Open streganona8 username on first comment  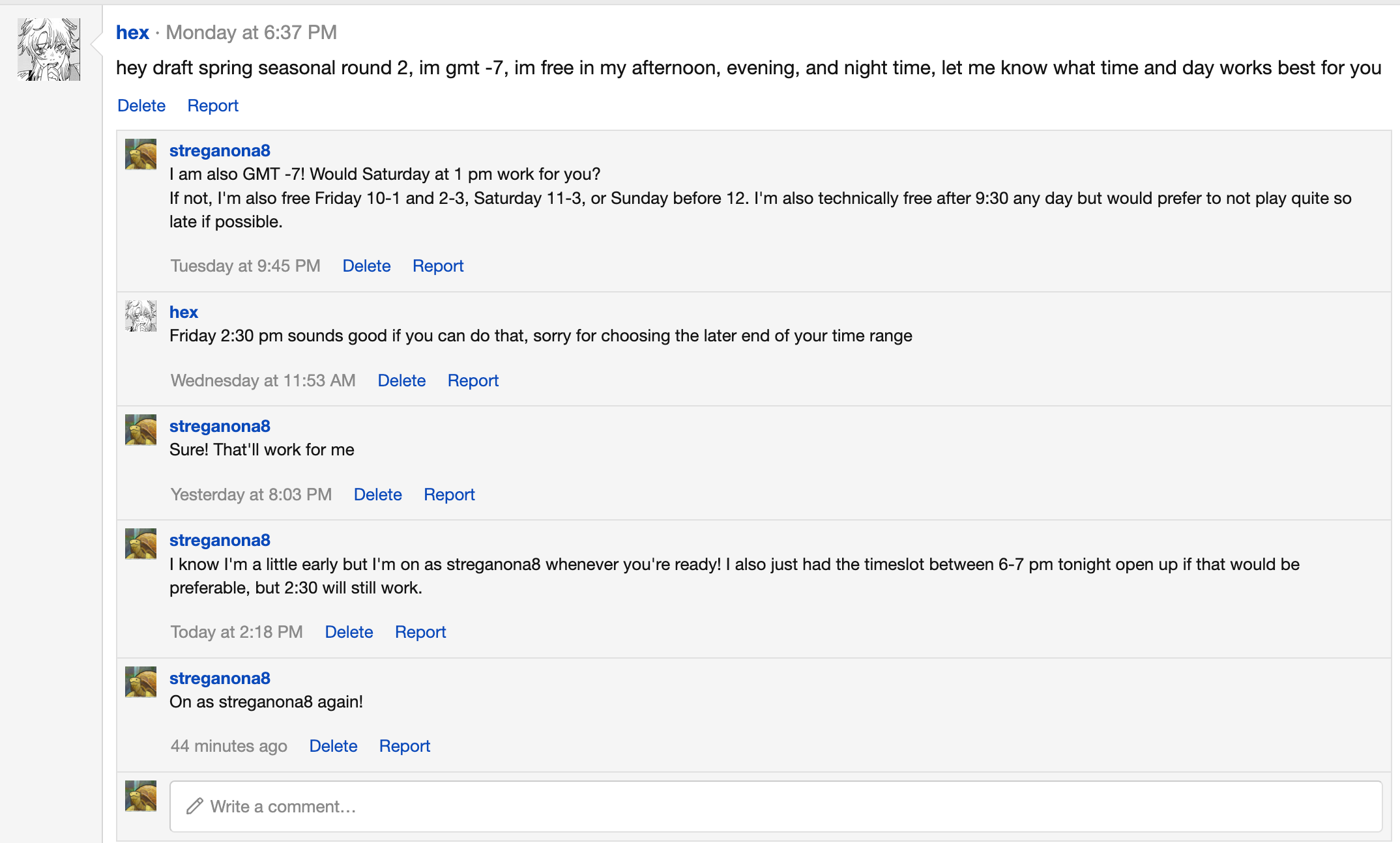pyautogui.click(x=220, y=150)
